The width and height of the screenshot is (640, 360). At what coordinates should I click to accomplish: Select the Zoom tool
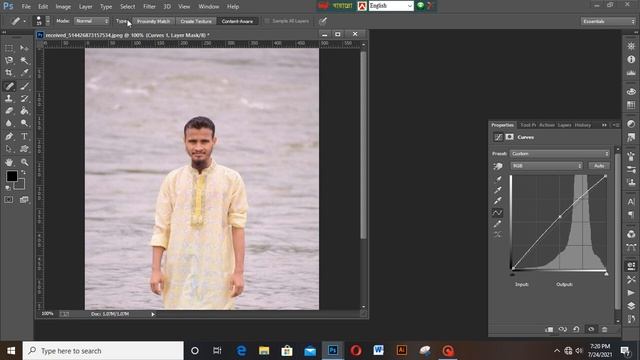click(24, 162)
